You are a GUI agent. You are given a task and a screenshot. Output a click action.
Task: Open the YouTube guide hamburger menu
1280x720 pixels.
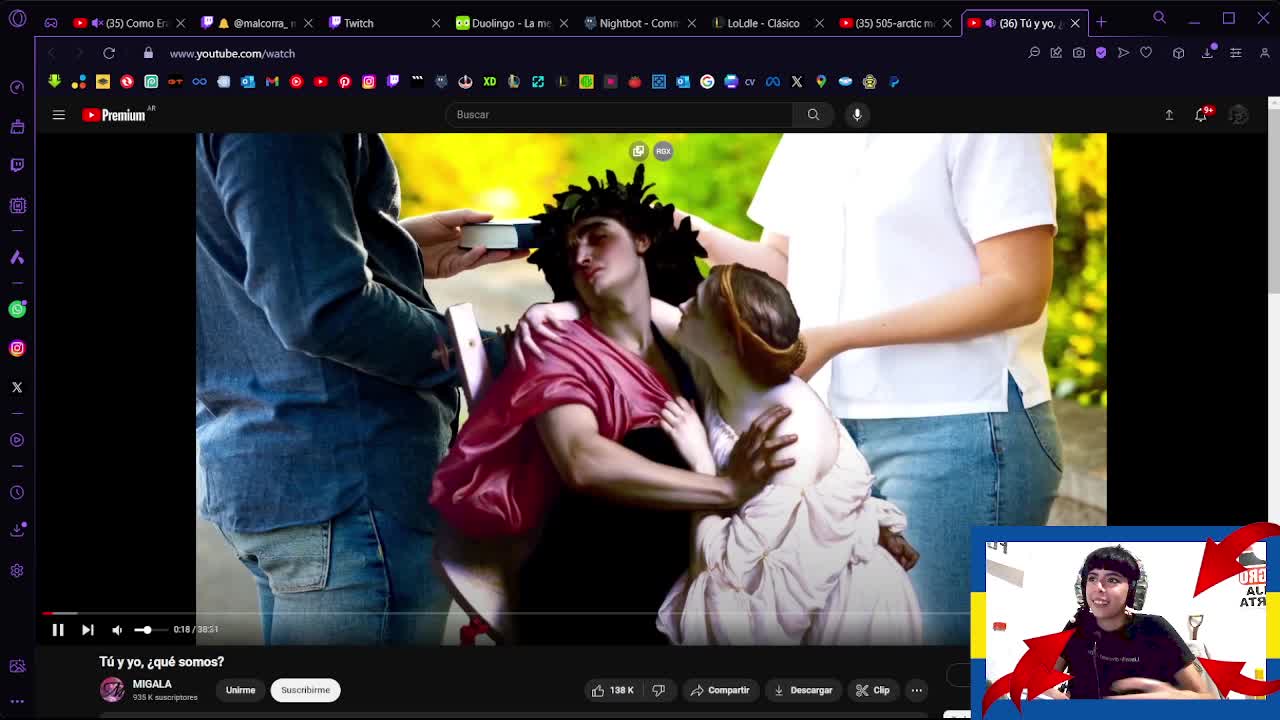pyautogui.click(x=59, y=115)
